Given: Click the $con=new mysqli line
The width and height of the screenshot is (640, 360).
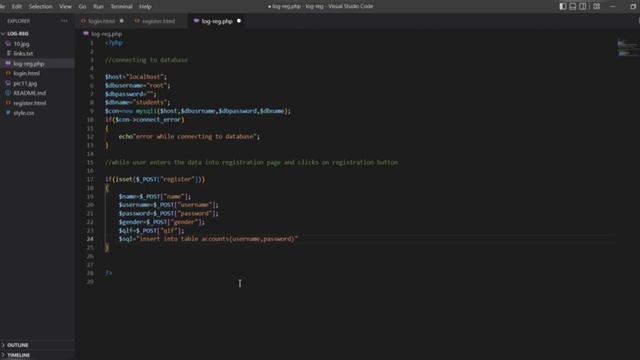Looking at the screenshot, I should pos(198,111).
